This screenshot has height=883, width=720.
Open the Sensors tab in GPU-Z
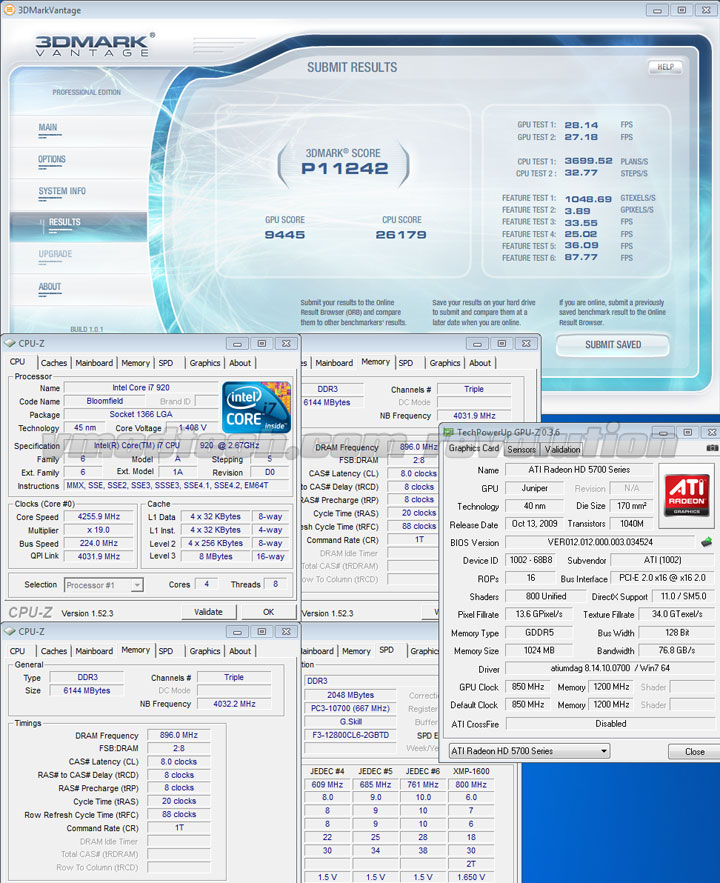click(521, 449)
